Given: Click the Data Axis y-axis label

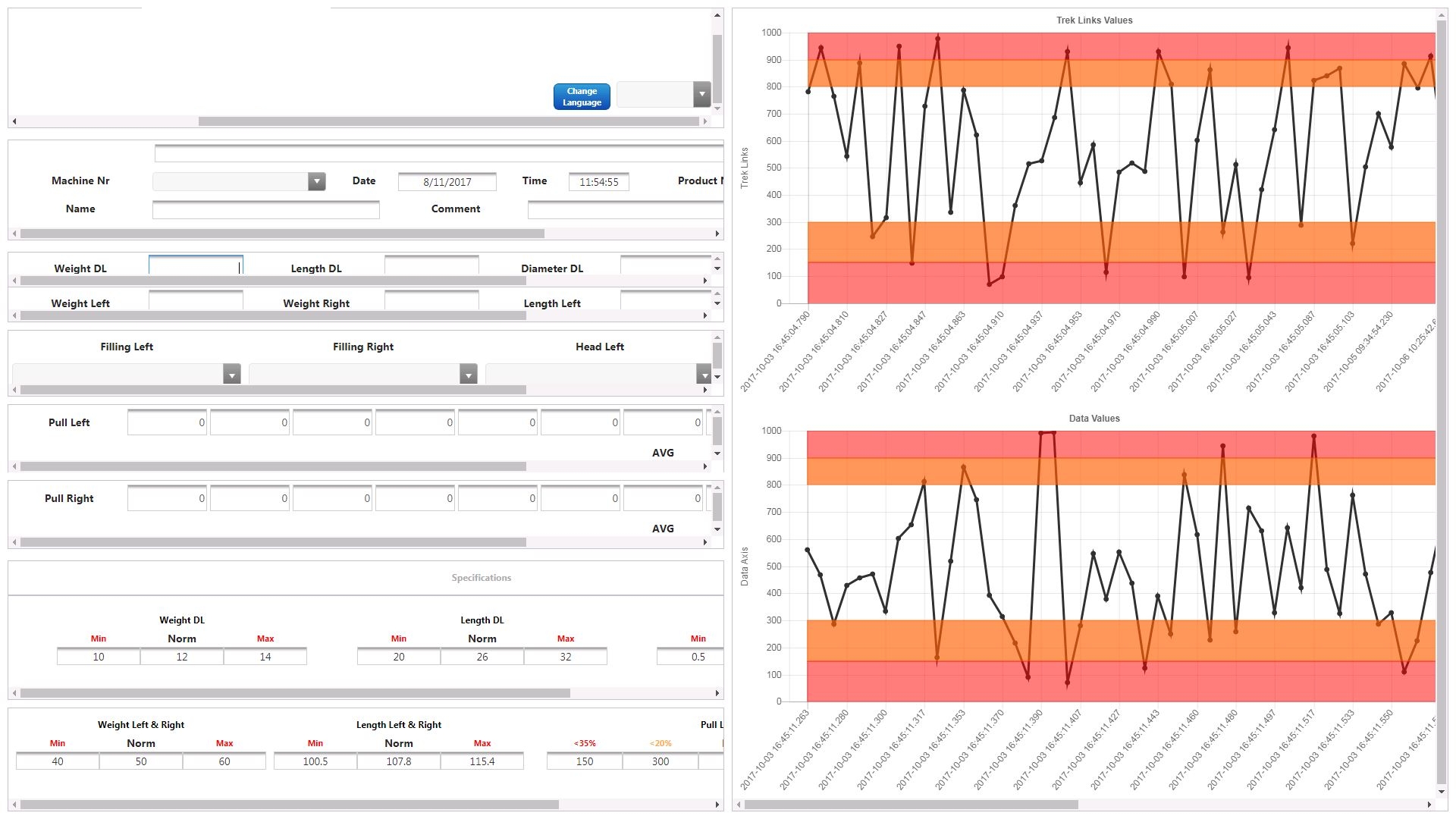Looking at the screenshot, I should [x=745, y=566].
